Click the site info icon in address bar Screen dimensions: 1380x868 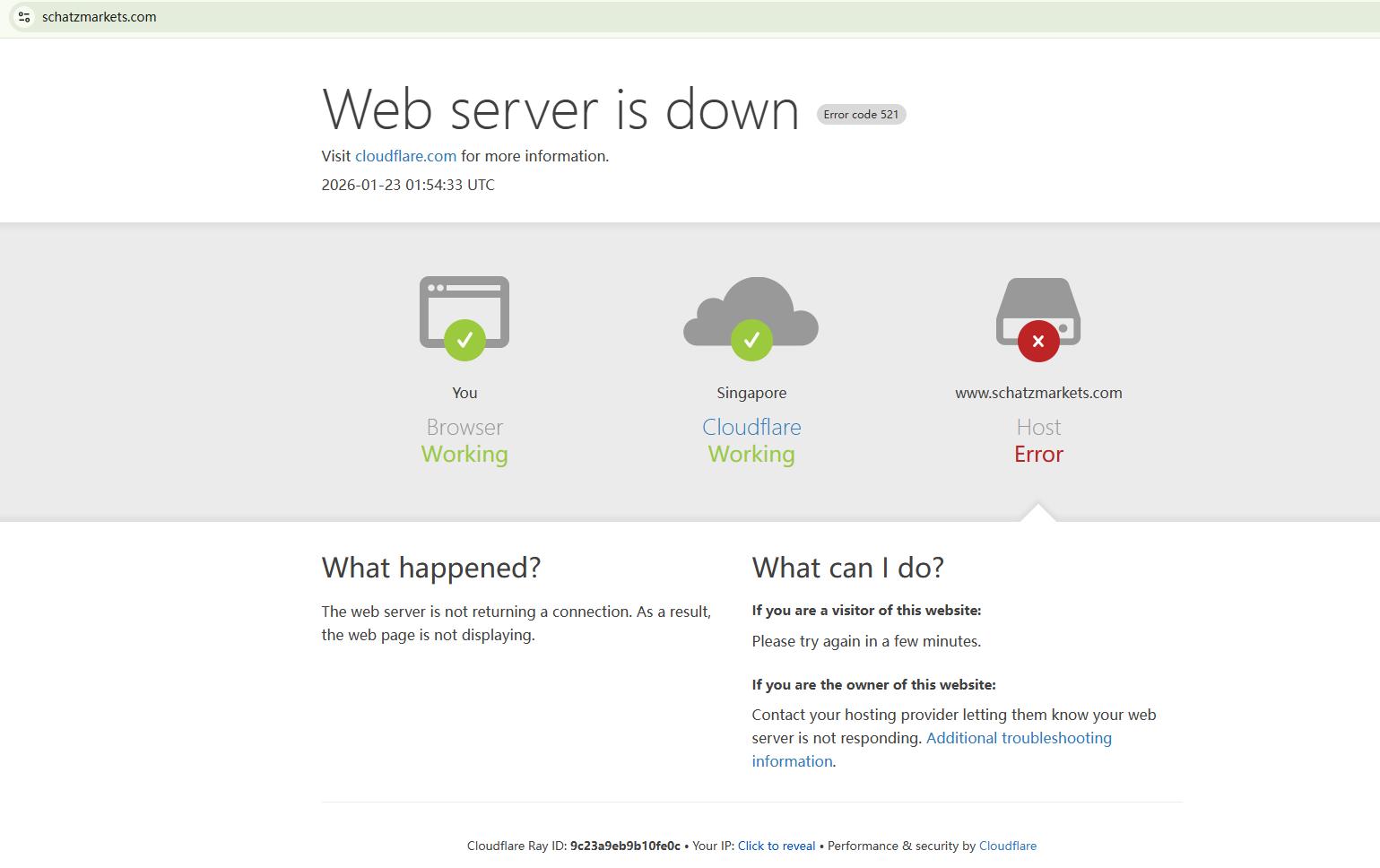coord(24,17)
